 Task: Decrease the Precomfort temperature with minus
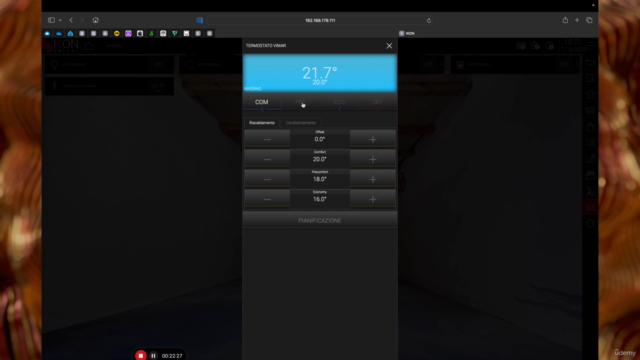pyautogui.click(x=267, y=179)
